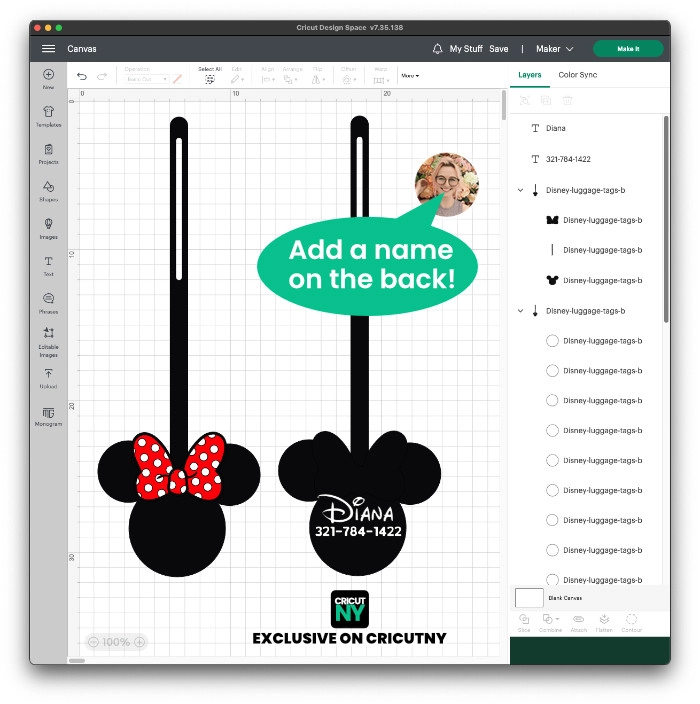Viewport: 700px width, 704px height.
Task: Click the Upload tool
Action: click(48, 378)
